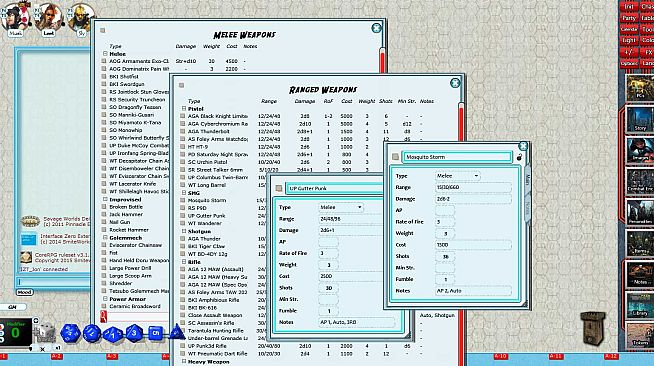The width and height of the screenshot is (654, 366).
Task: Click the GM identity button
Action: coord(13,307)
